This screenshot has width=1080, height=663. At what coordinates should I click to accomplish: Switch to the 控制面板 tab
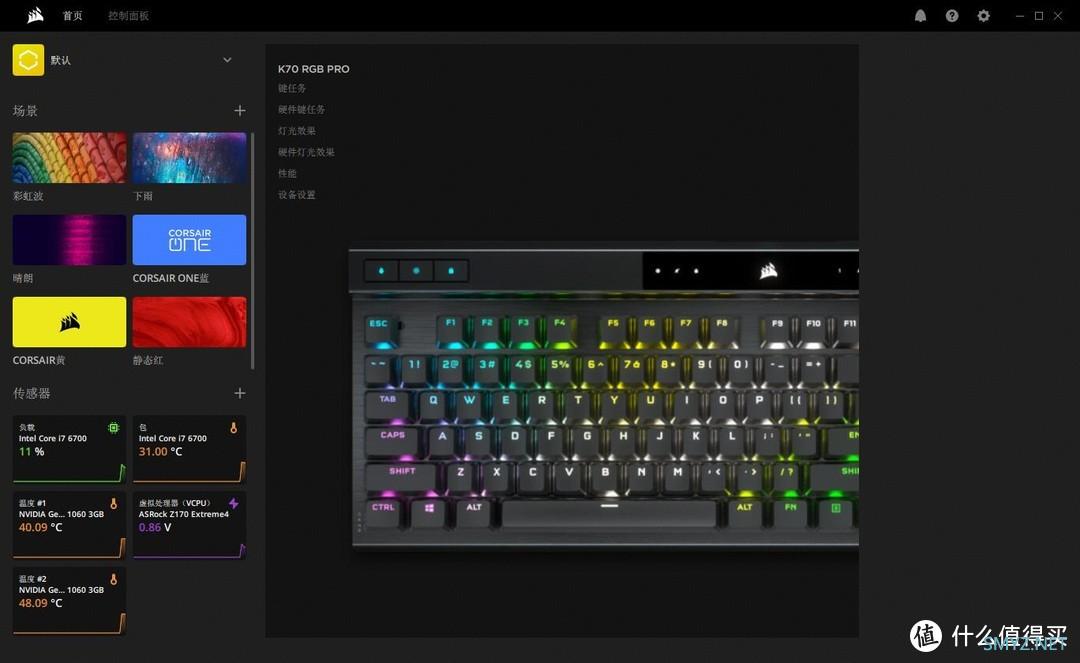point(128,16)
